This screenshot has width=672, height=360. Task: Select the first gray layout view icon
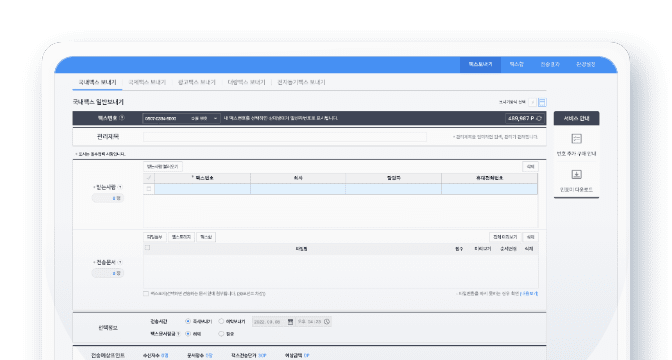coord(533,102)
